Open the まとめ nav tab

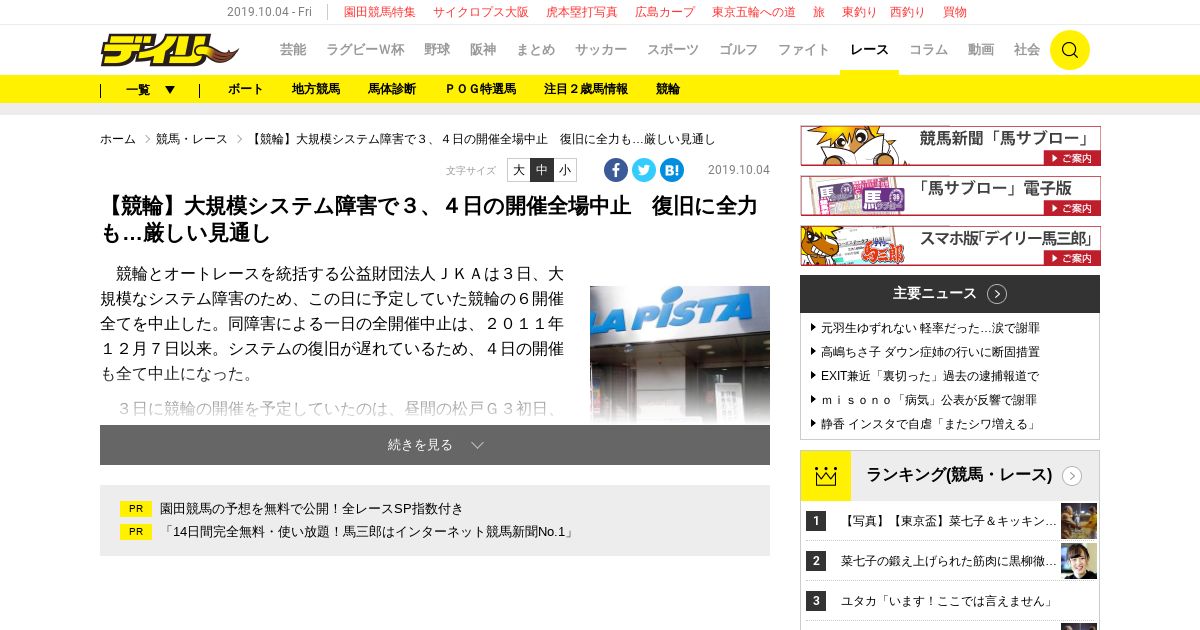pyautogui.click(x=535, y=50)
